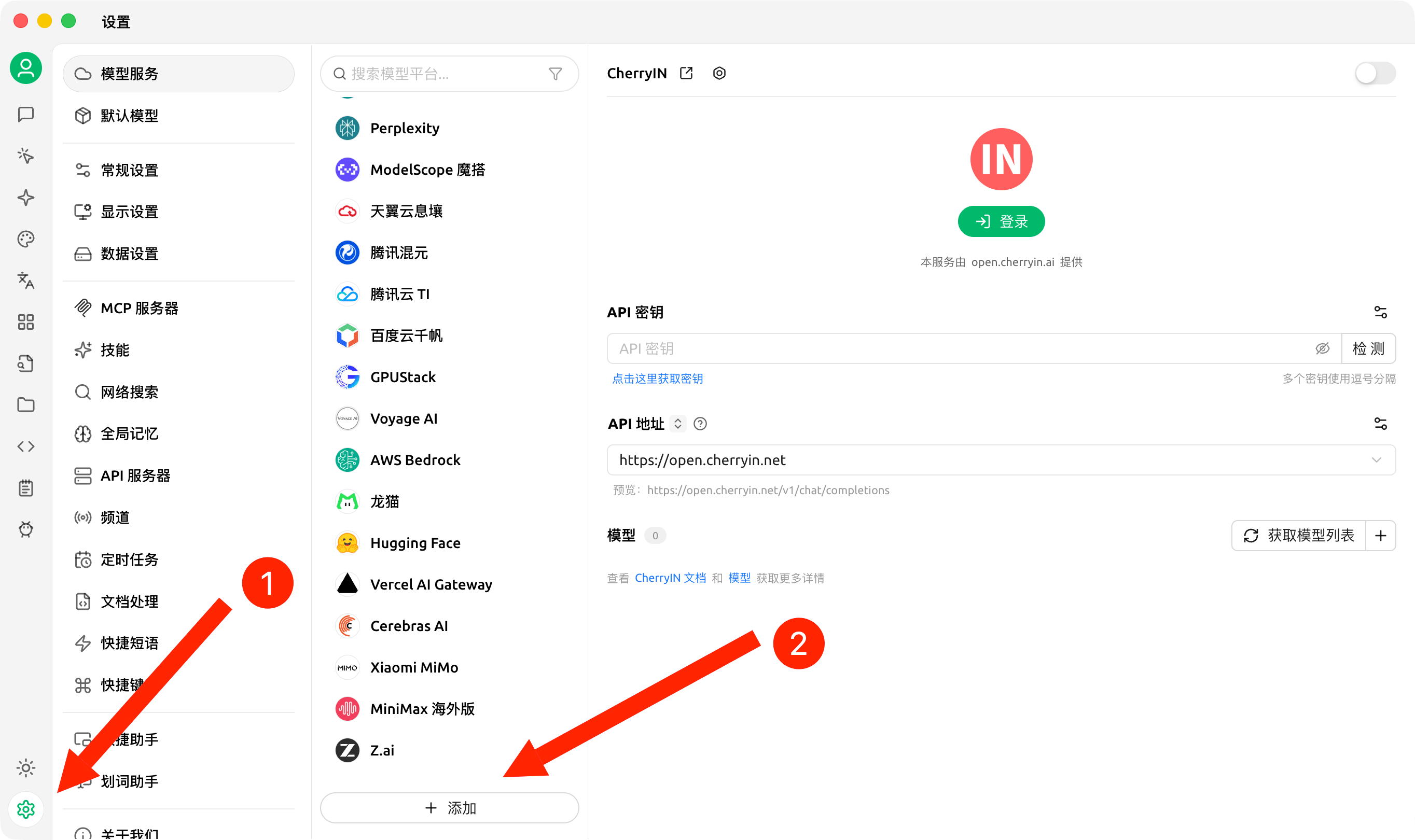Open 技能 settings section
Screen dimensions: 1415x840
tap(178, 350)
